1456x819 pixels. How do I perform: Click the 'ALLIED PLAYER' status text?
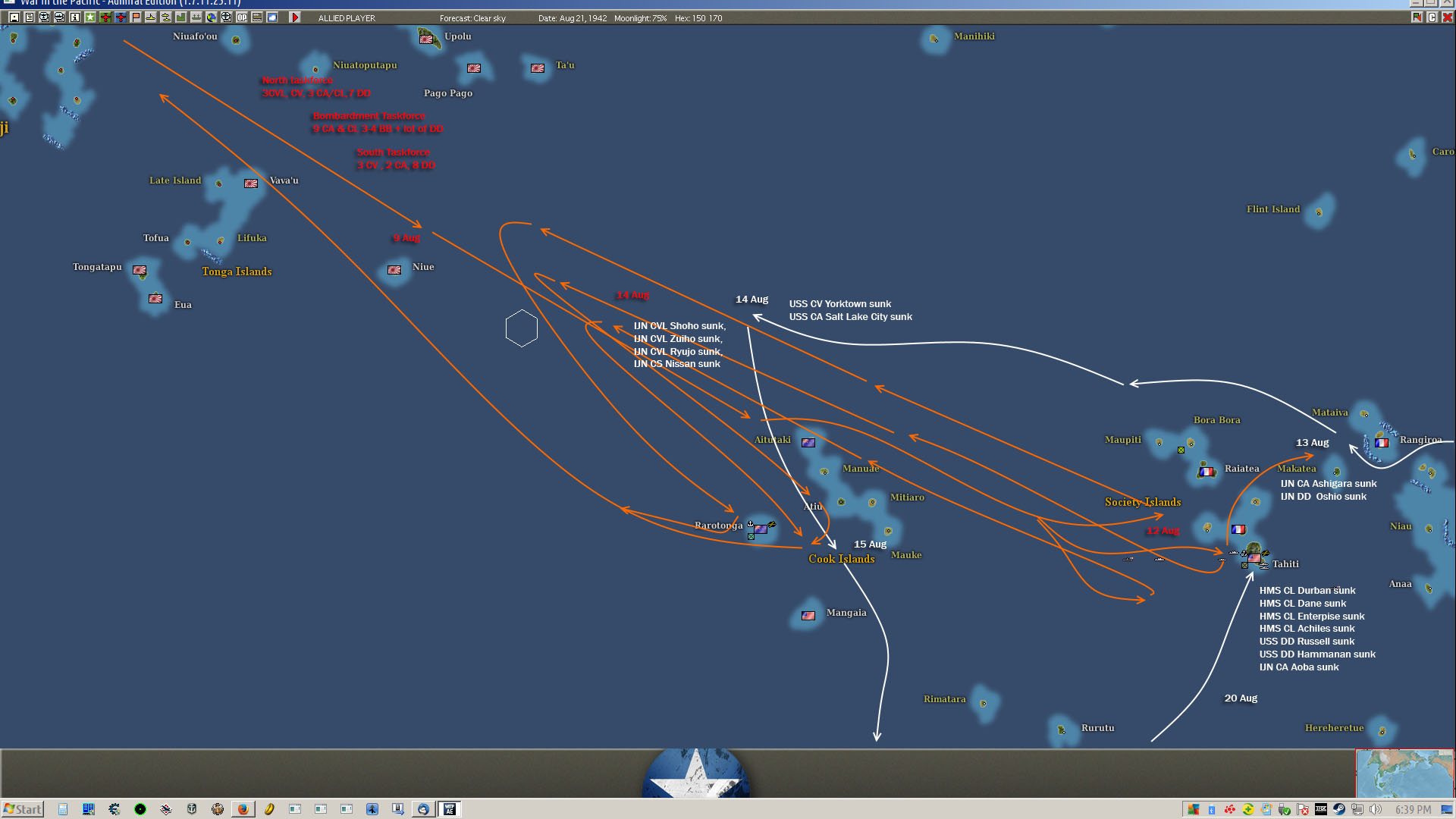[347, 18]
